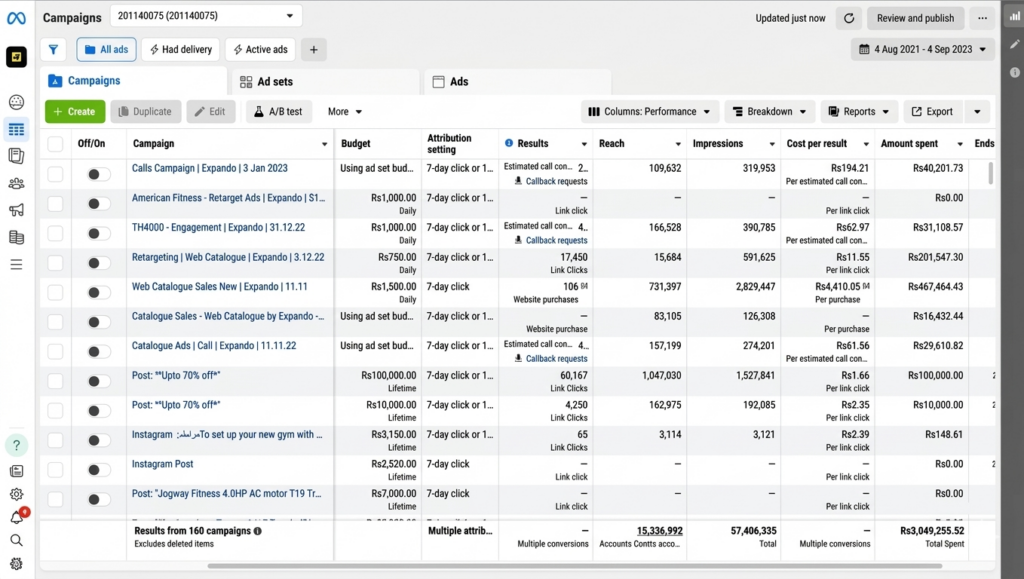Screen dimensions: 1024x579
Task: Open the filter funnel icon
Action: (53, 49)
